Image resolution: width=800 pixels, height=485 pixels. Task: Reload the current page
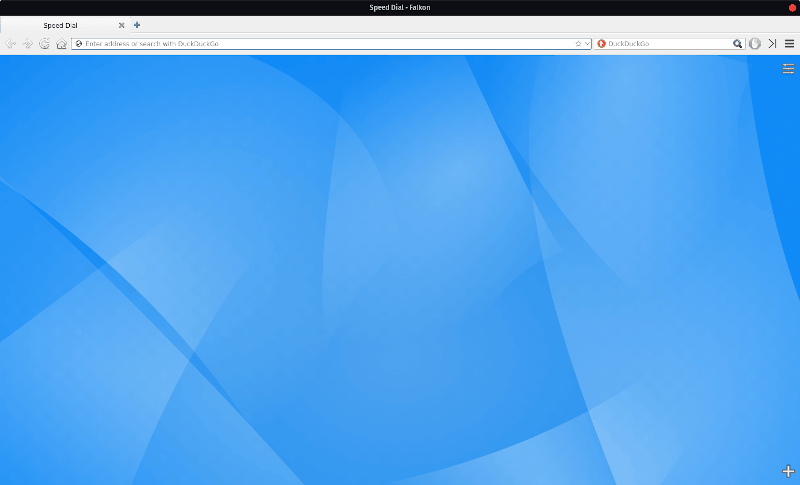pyautogui.click(x=44, y=44)
